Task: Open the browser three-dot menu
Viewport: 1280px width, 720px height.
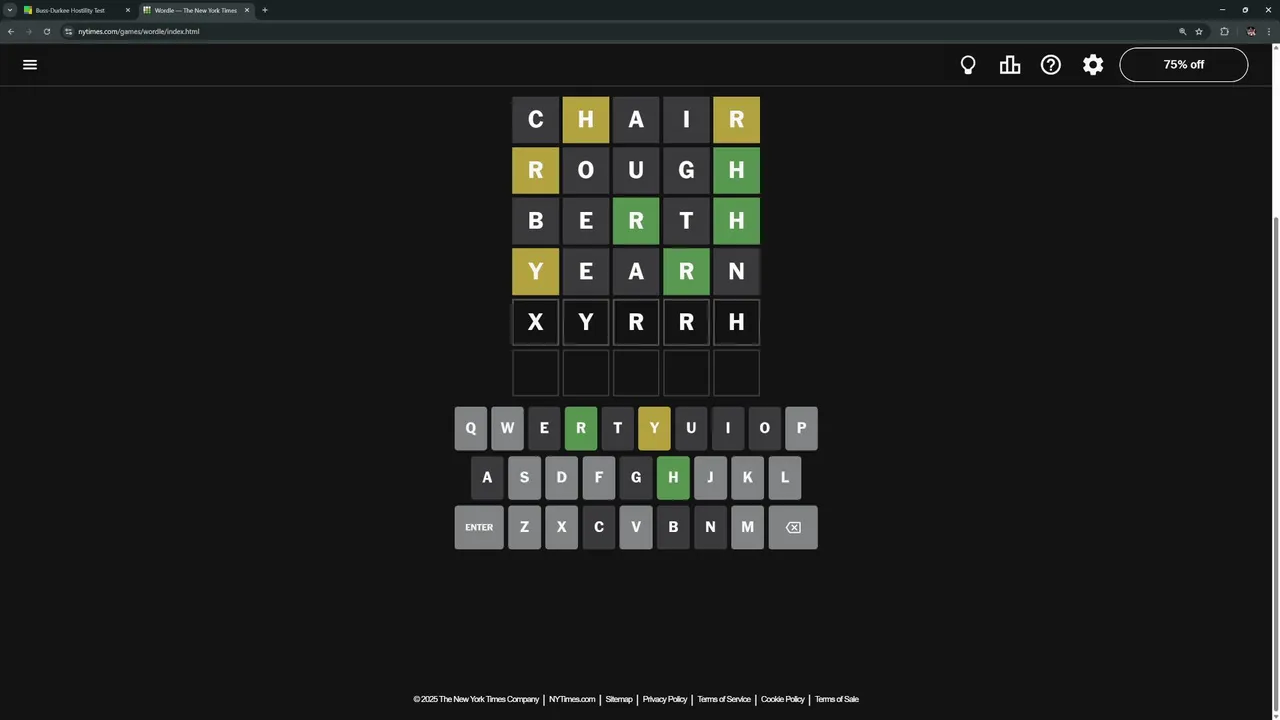Action: (1267, 31)
